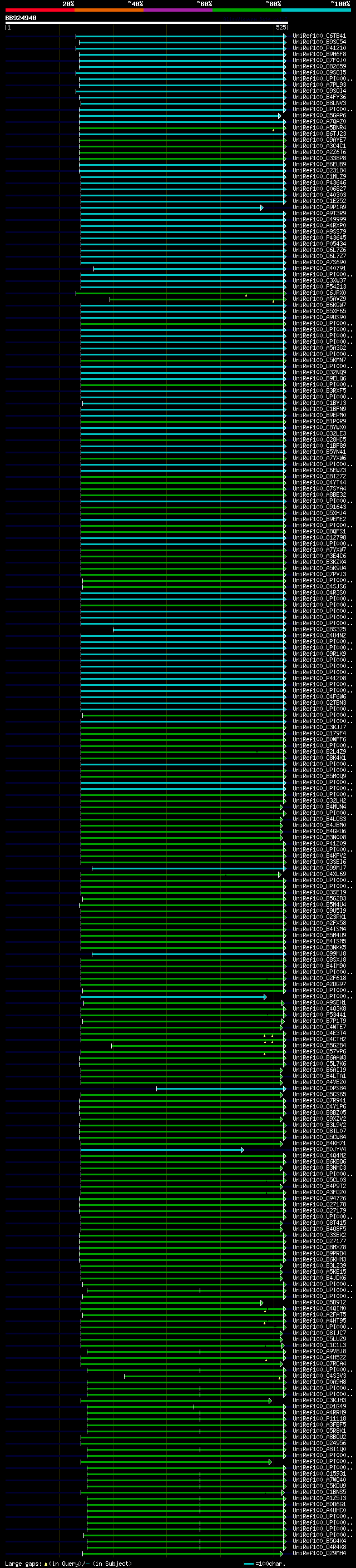Select the UniRef100_P41209 label

[319, 844]
